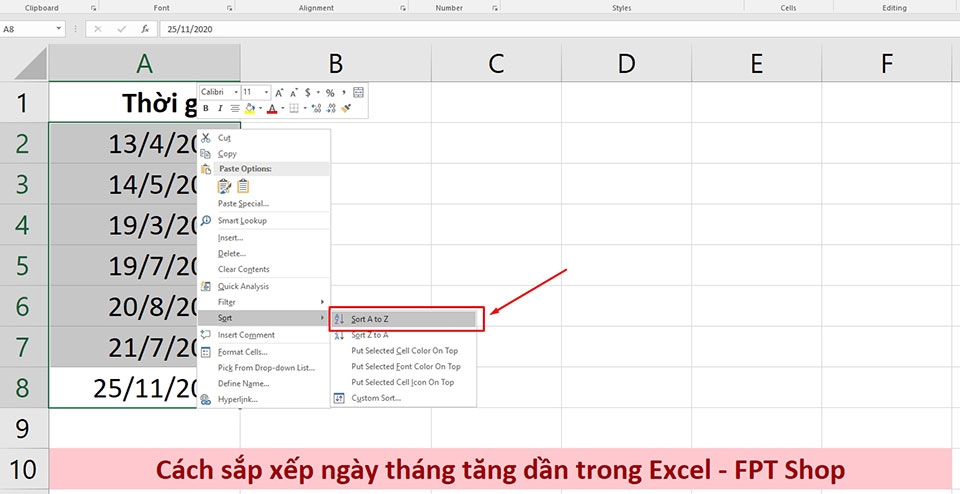Choose second paste option icon

tap(243, 186)
